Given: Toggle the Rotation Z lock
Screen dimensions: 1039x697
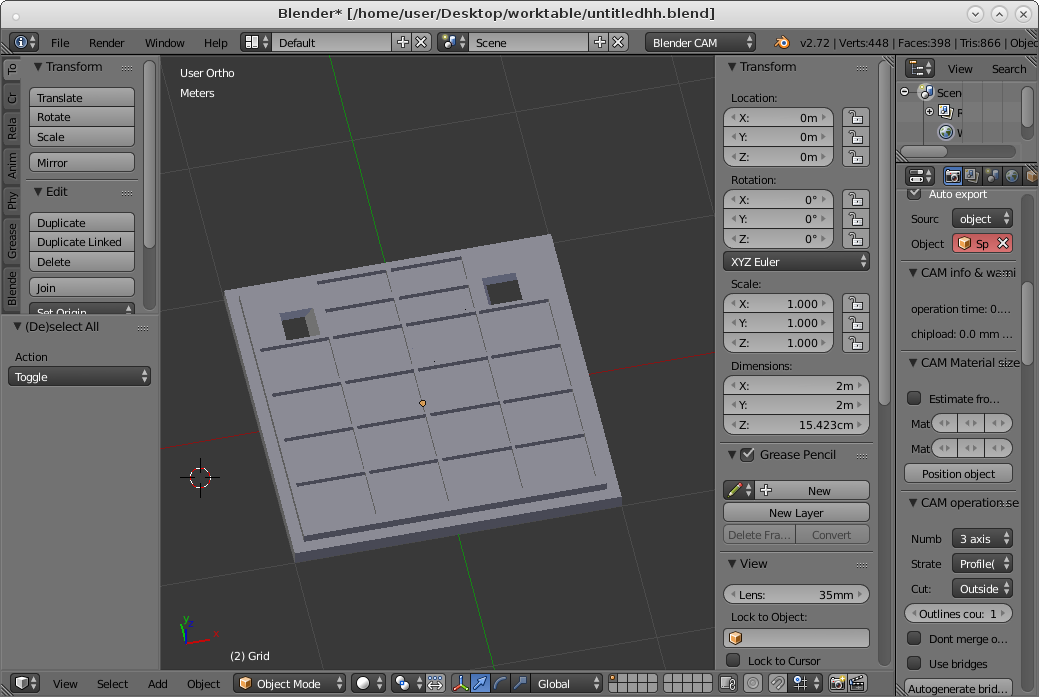Looking at the screenshot, I should click(856, 239).
